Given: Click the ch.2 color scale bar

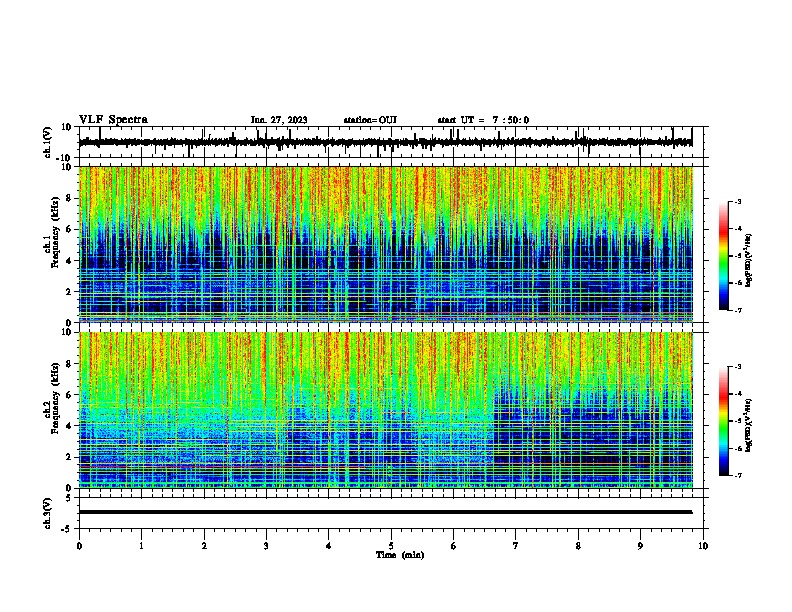Looking at the screenshot, I should click(723, 421).
